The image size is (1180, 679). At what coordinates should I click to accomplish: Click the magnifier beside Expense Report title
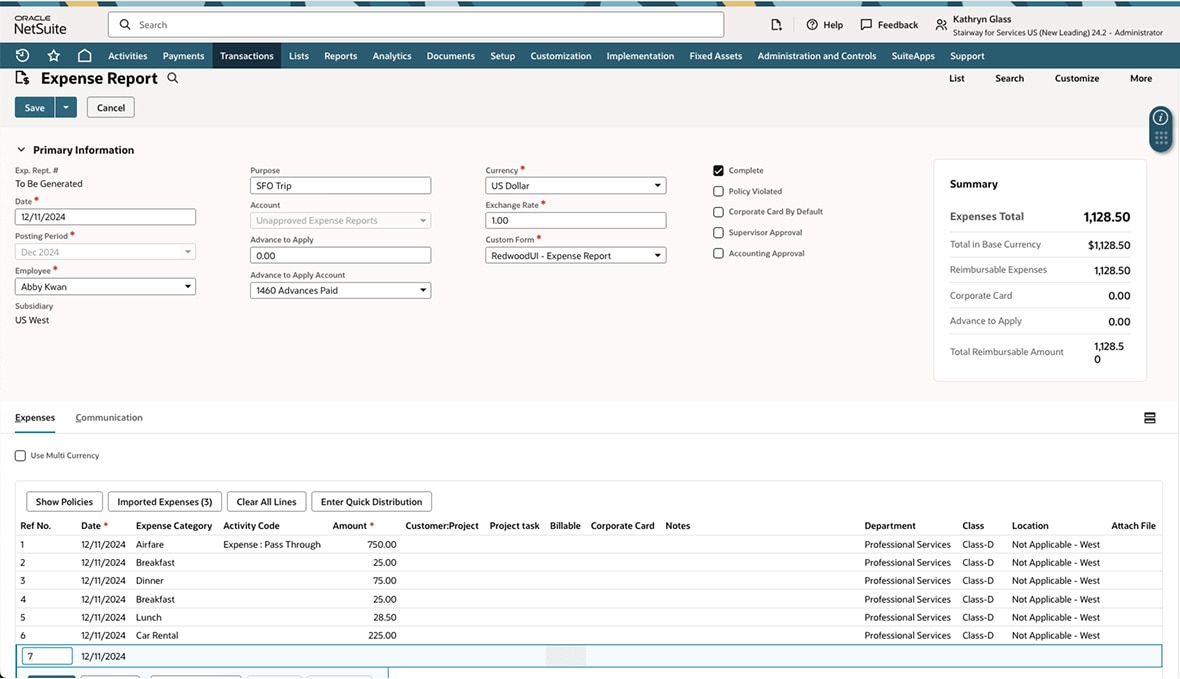pyautogui.click(x=173, y=78)
